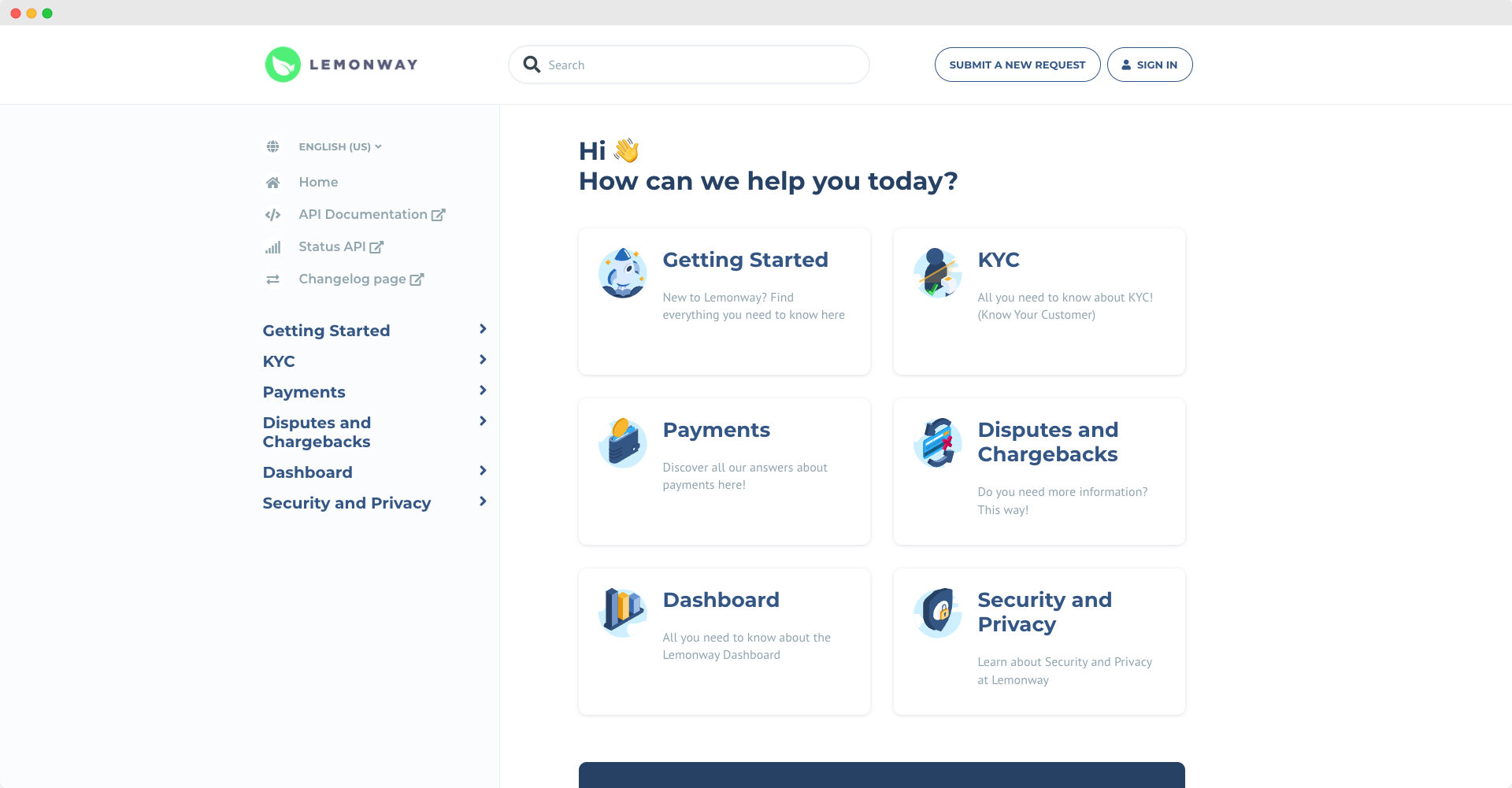Expand Getting Started section chevron in sidebar

(x=483, y=329)
